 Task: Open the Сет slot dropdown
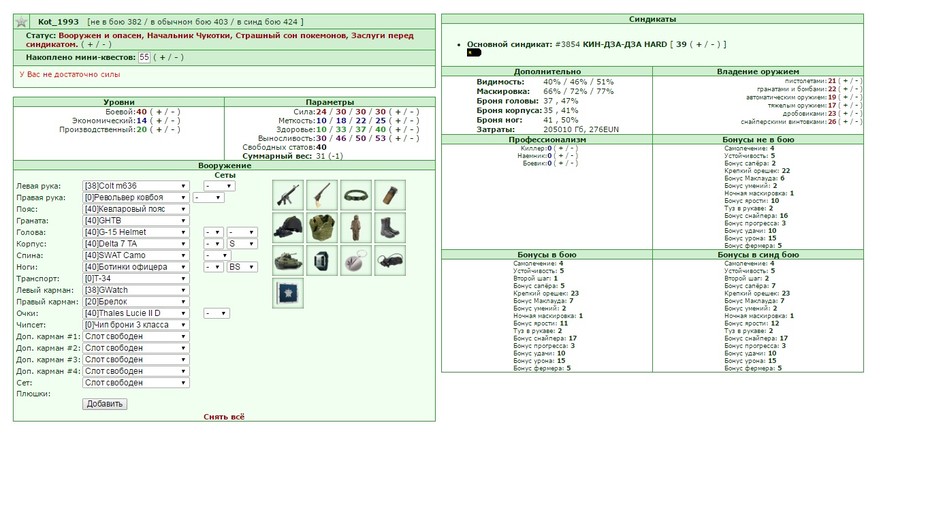point(136,382)
